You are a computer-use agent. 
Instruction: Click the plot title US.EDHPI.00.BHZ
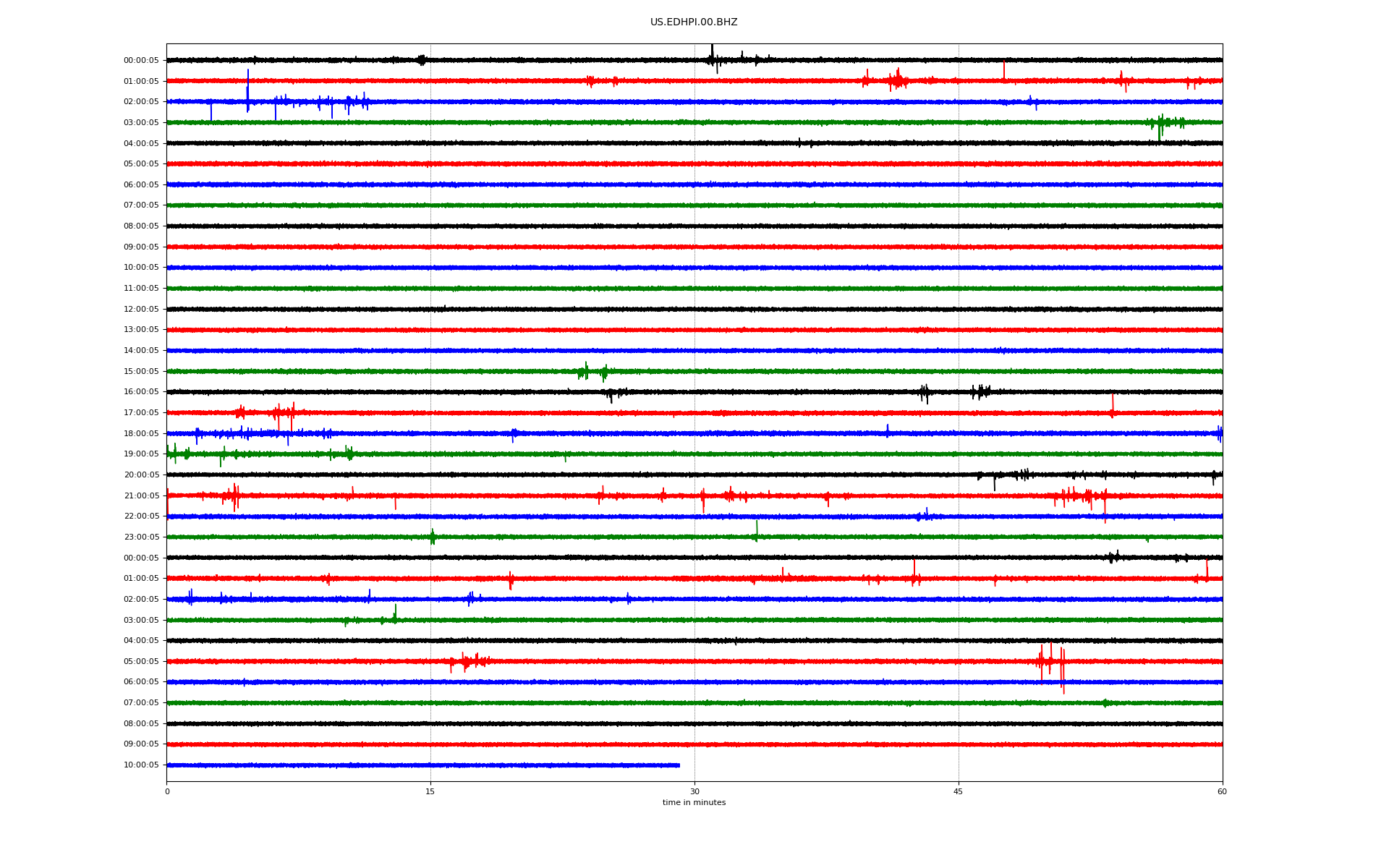click(x=694, y=22)
